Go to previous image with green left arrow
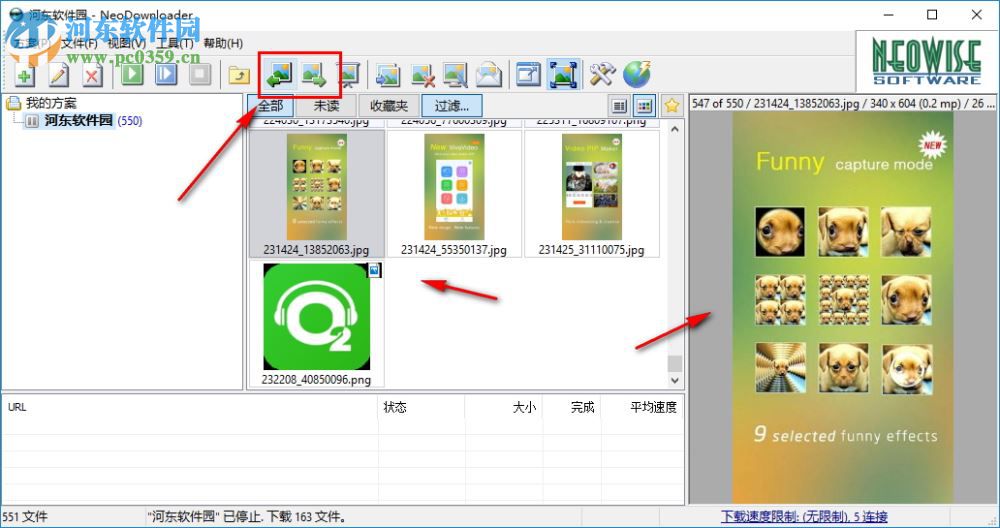 [x=280, y=74]
